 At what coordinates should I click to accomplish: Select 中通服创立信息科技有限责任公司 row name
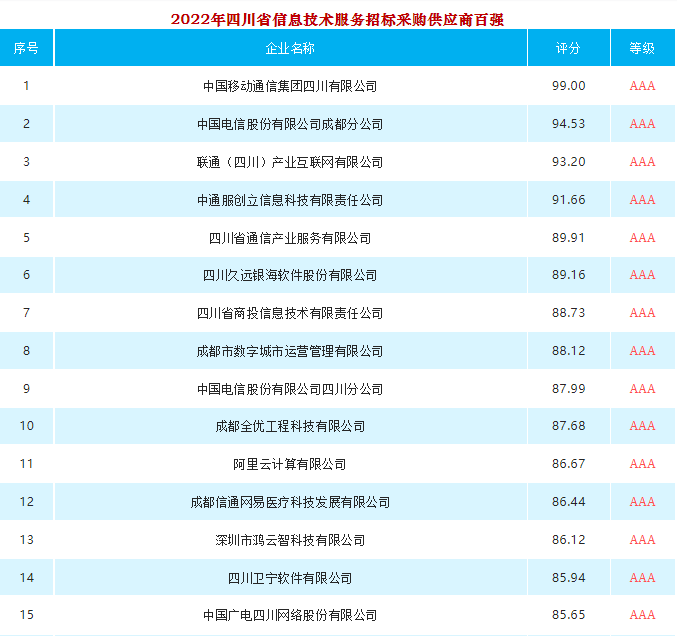290,200
